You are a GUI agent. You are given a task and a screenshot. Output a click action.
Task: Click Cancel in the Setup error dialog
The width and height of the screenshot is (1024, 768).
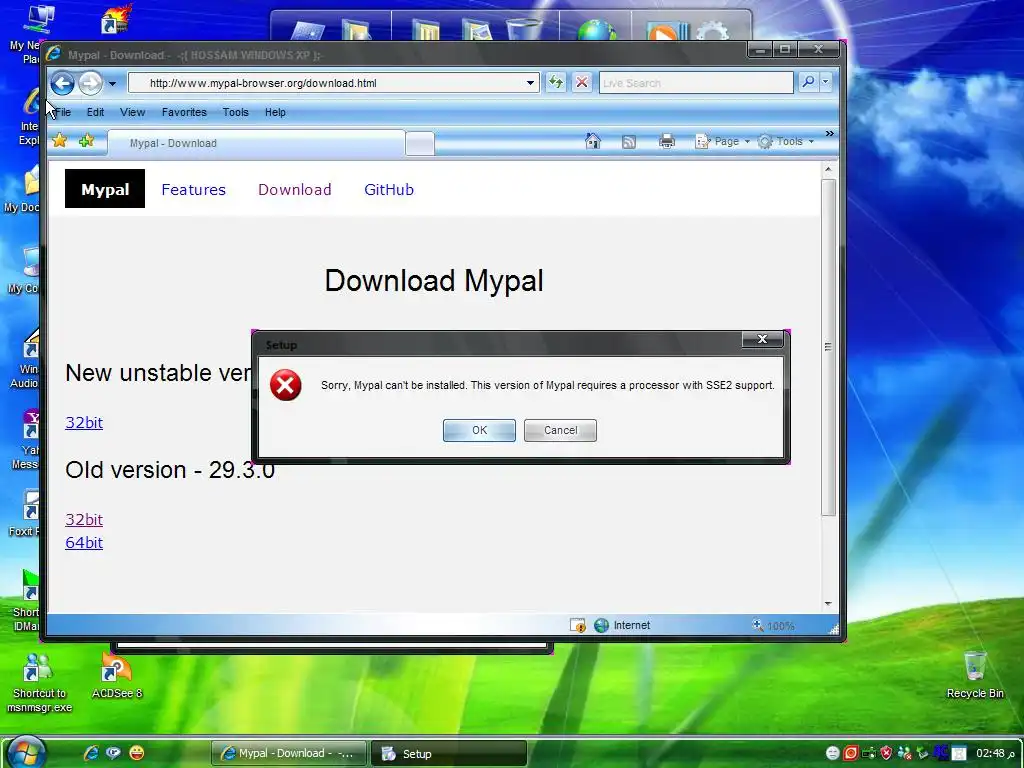pos(560,430)
